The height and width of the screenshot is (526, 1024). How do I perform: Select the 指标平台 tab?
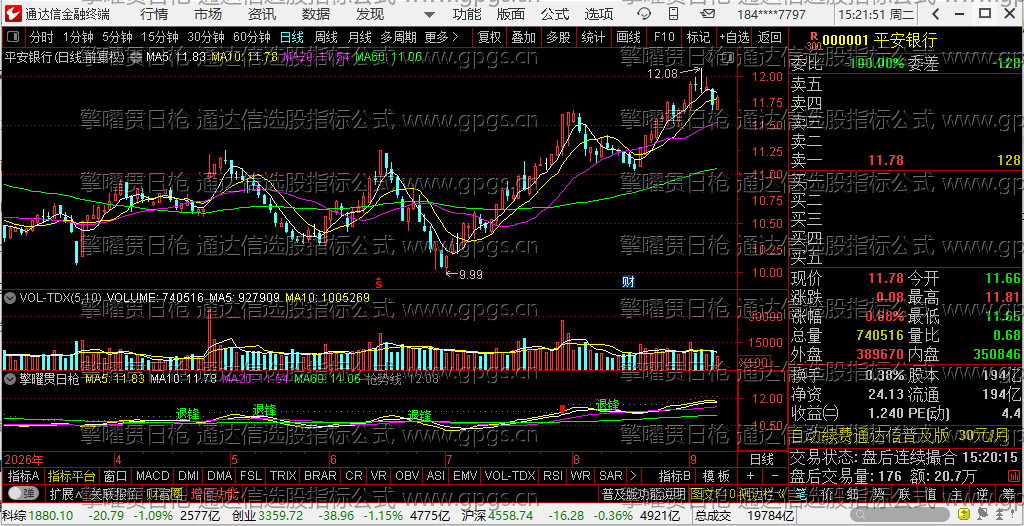[x=71, y=476]
